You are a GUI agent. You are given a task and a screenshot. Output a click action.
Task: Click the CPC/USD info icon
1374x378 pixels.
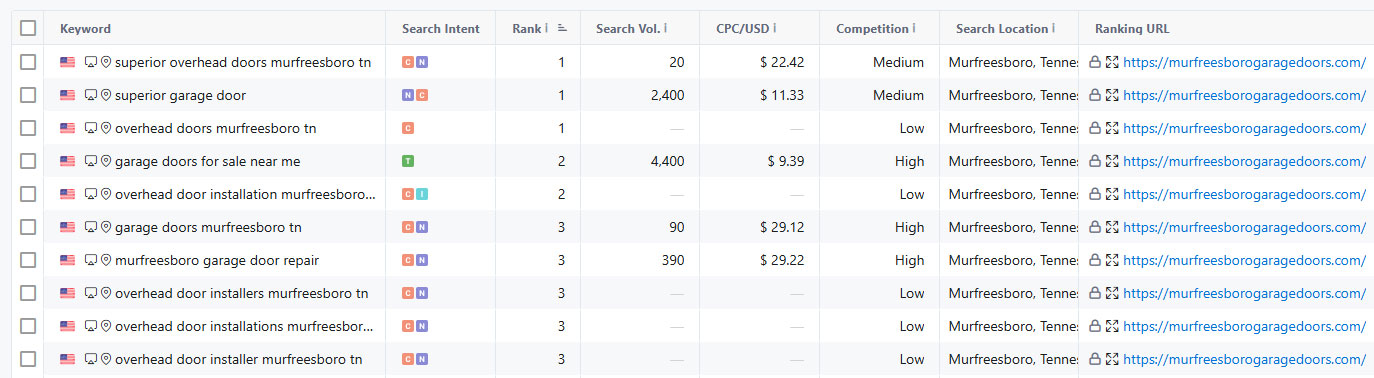pyautogui.click(x=774, y=28)
